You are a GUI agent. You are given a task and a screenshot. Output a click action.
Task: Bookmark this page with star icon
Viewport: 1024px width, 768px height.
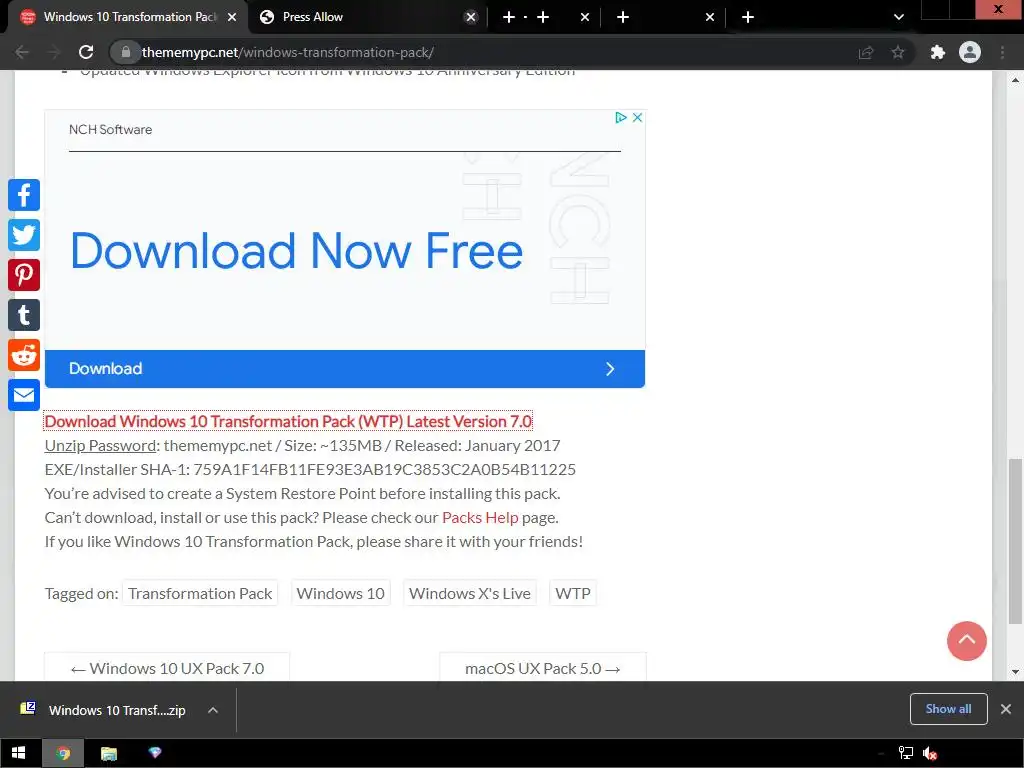898,52
